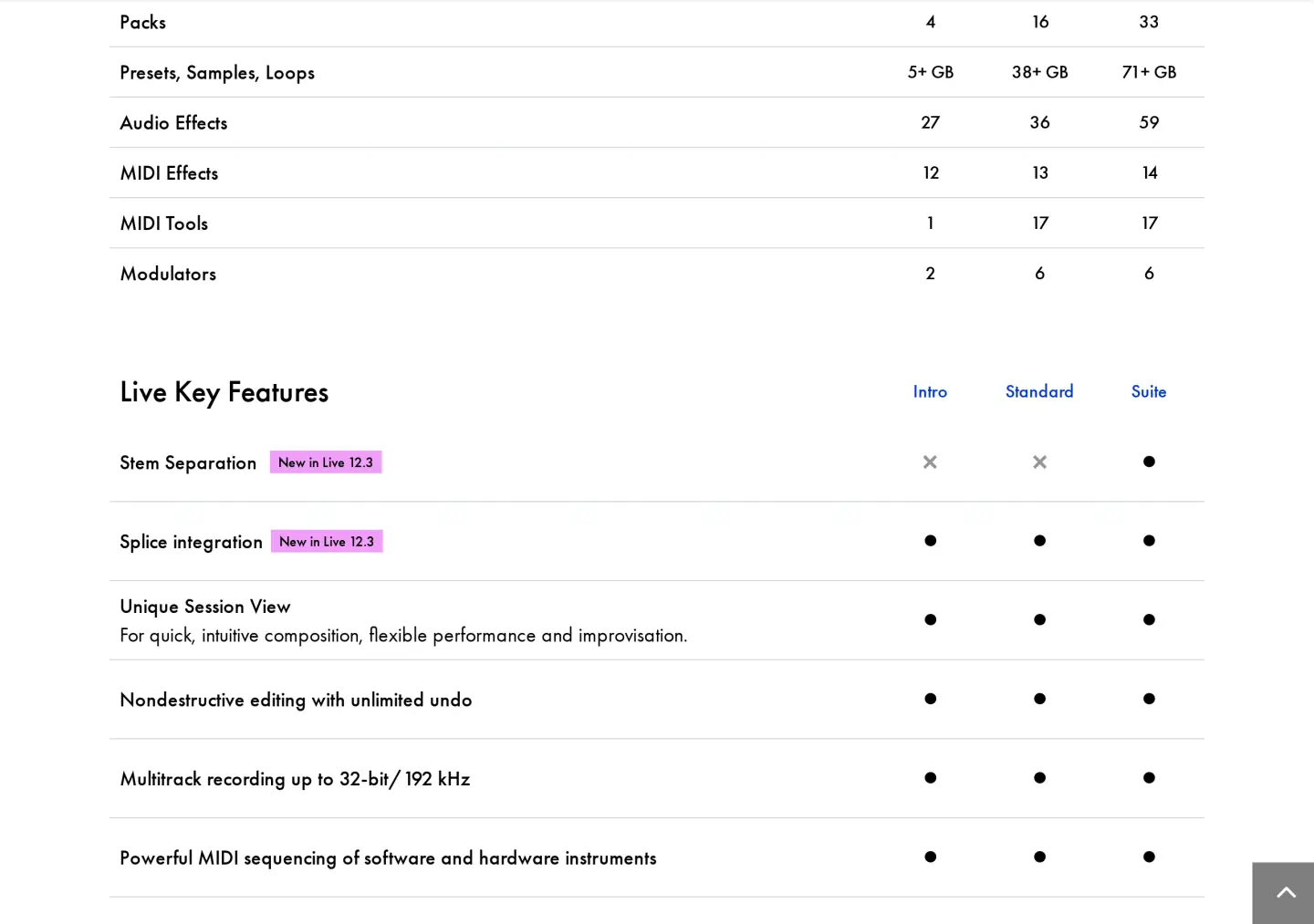Click the 'Unique Session View' feature title
Screen dimensions: 1314x924
click(x=205, y=607)
